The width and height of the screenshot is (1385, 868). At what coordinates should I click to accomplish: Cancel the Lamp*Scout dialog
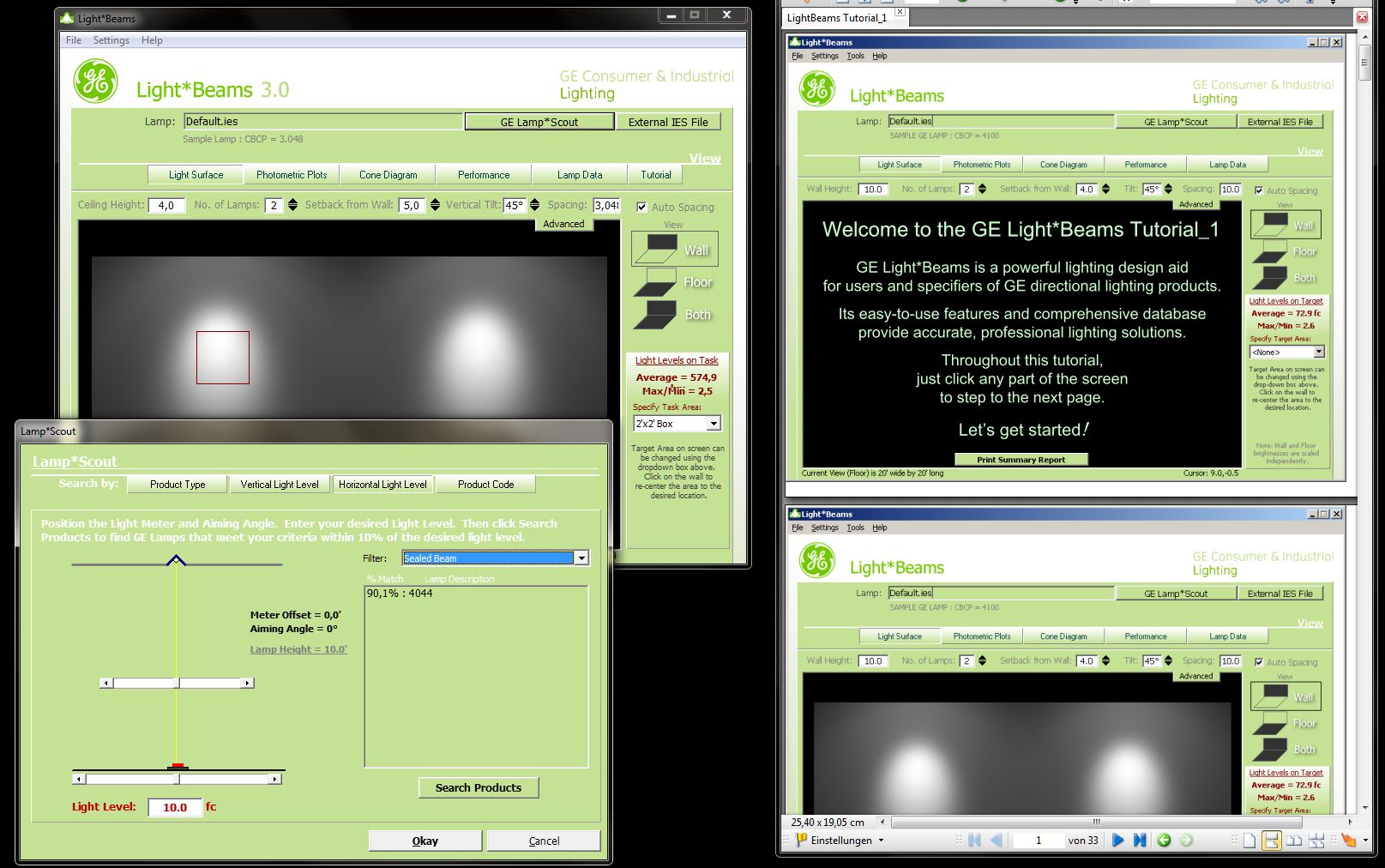544,841
